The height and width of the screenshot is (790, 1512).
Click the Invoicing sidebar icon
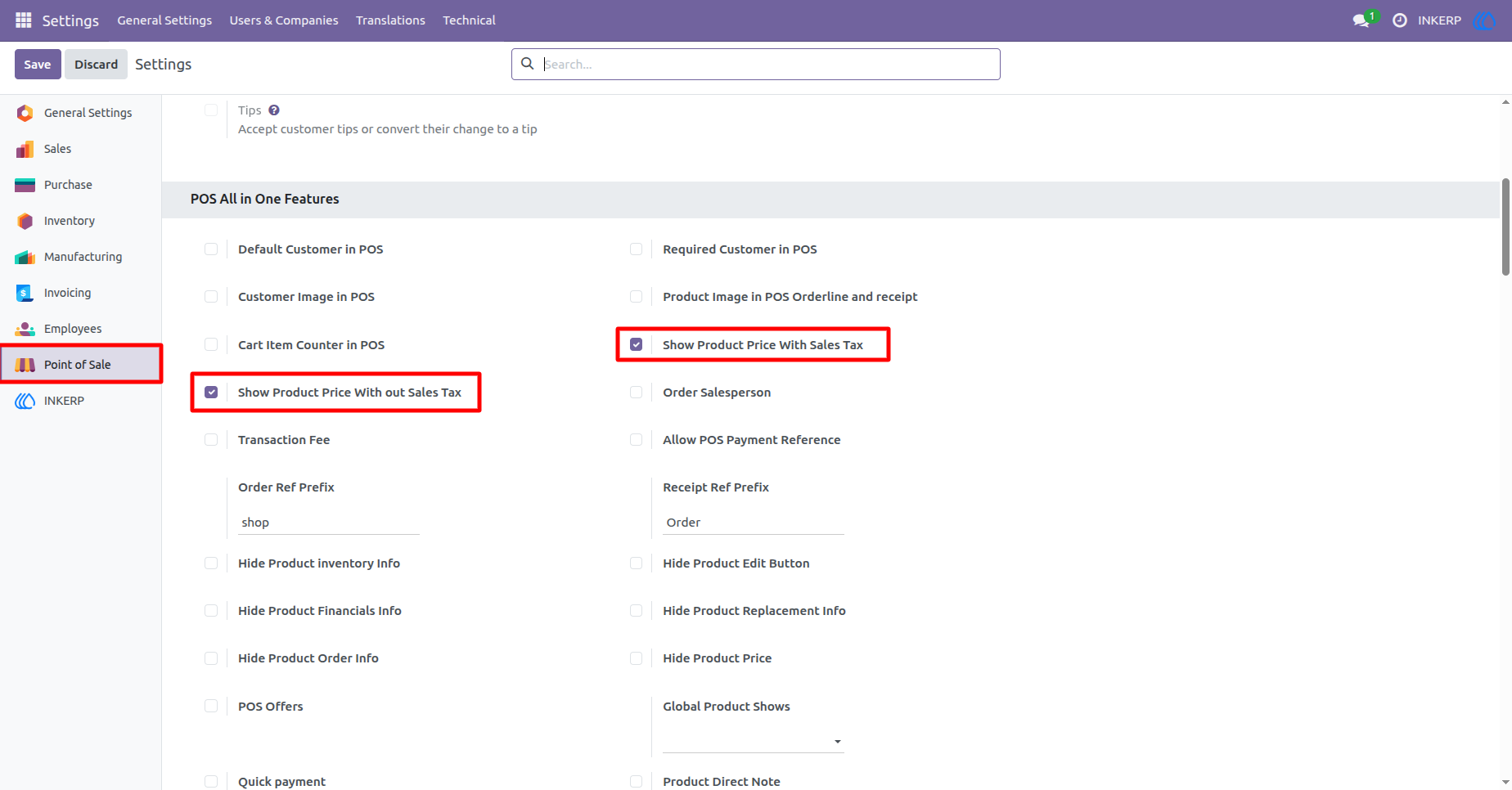click(x=25, y=293)
